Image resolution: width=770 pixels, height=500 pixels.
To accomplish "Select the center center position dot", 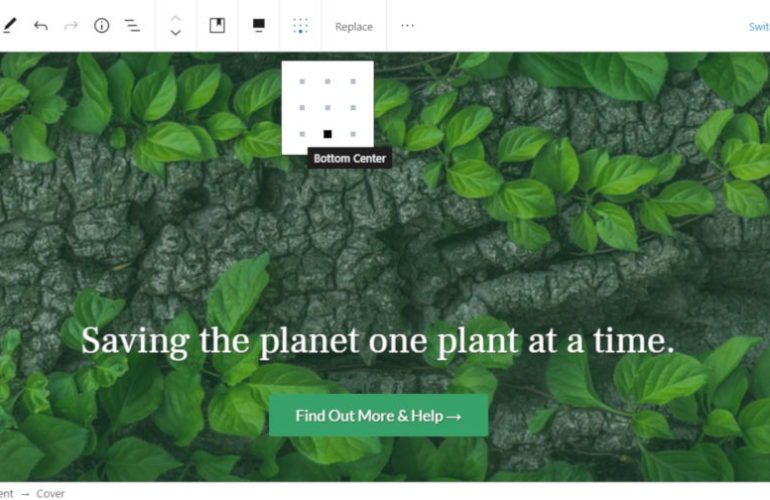I will tap(327, 107).
